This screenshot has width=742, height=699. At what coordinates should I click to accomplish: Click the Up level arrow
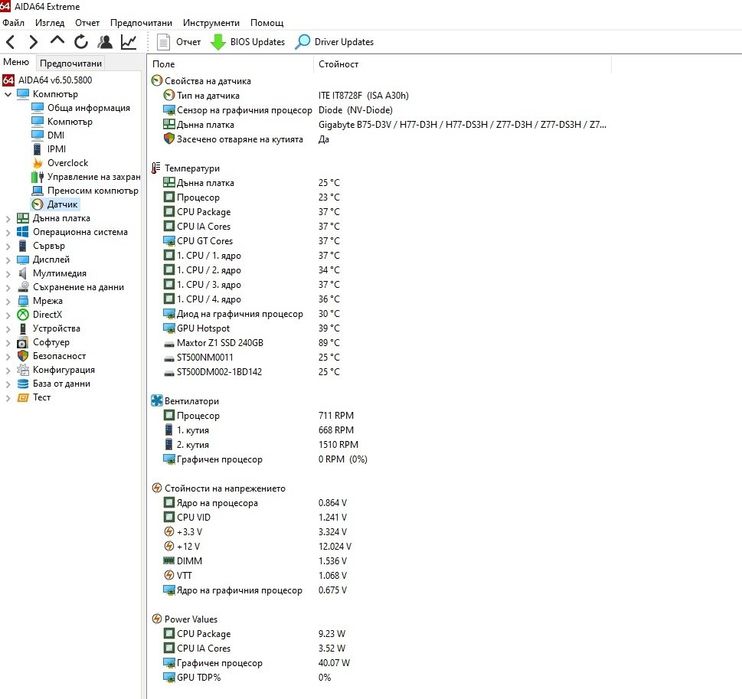(x=57, y=41)
